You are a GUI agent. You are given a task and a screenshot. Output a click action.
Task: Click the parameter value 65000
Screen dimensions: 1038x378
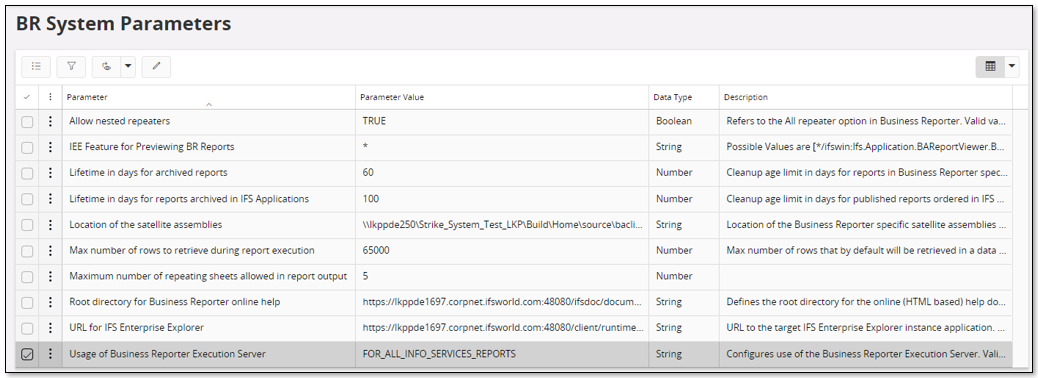[x=502, y=251]
